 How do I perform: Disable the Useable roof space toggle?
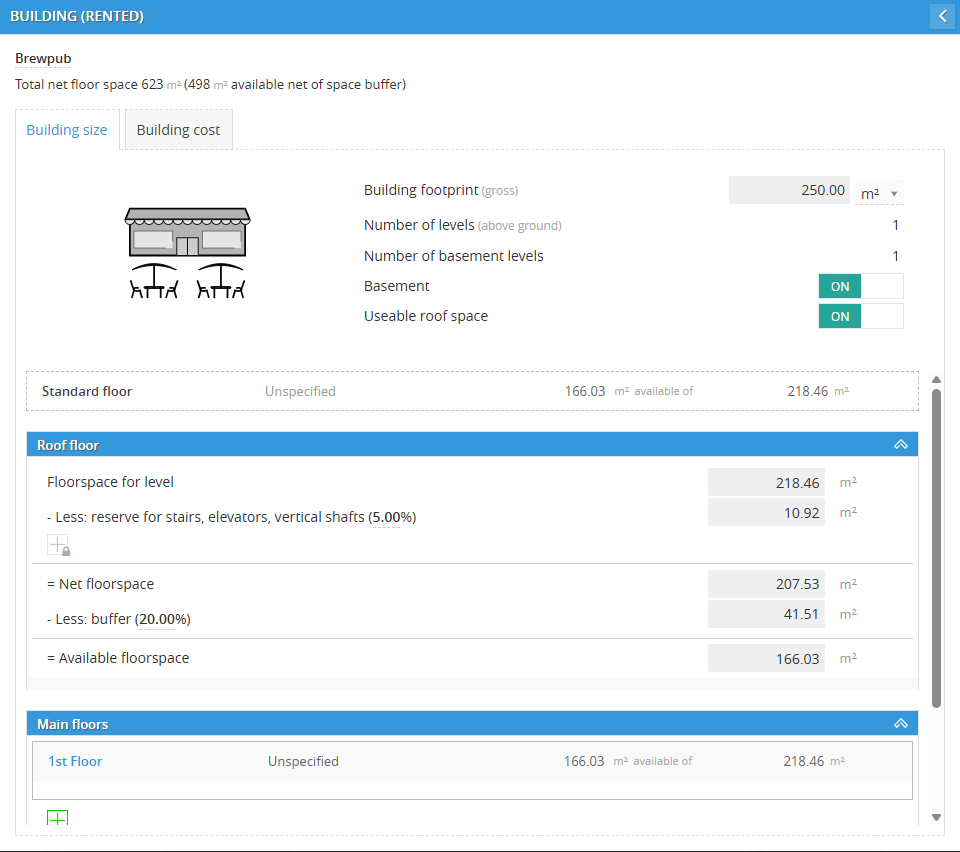tap(860, 316)
